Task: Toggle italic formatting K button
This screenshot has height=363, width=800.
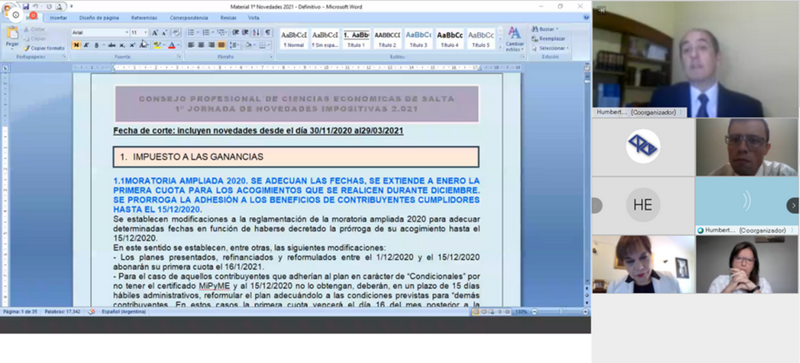Action: 86,45
